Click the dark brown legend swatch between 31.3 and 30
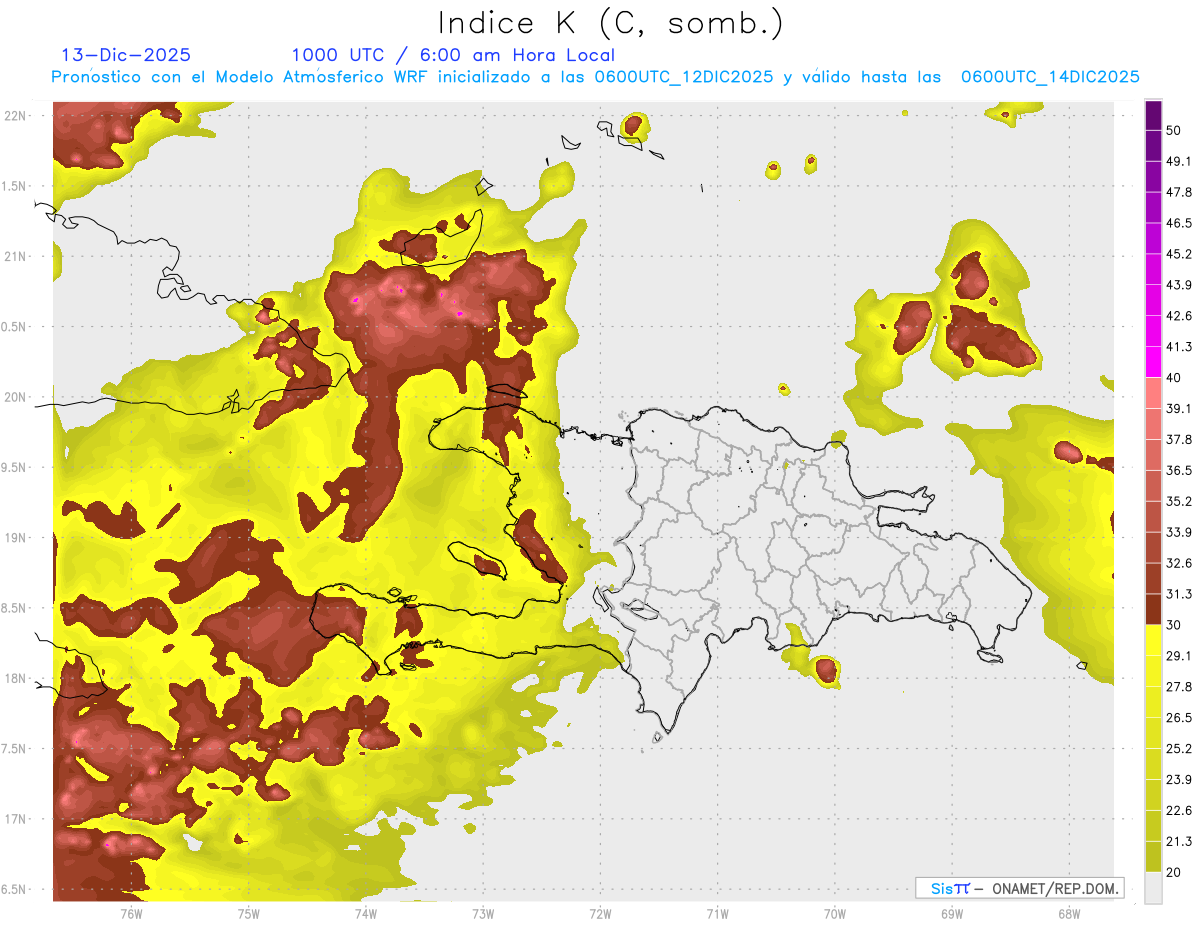The image size is (1200, 927). pyautogui.click(x=1153, y=609)
